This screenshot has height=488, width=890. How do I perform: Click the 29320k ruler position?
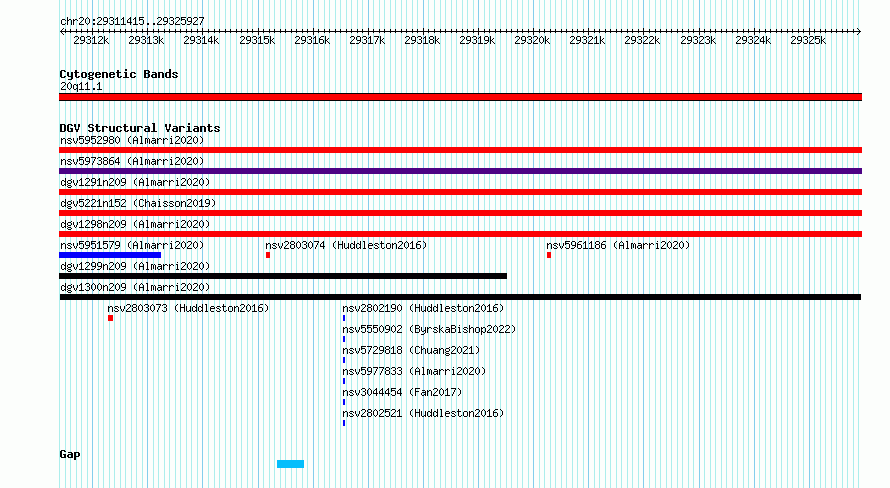(x=532, y=40)
